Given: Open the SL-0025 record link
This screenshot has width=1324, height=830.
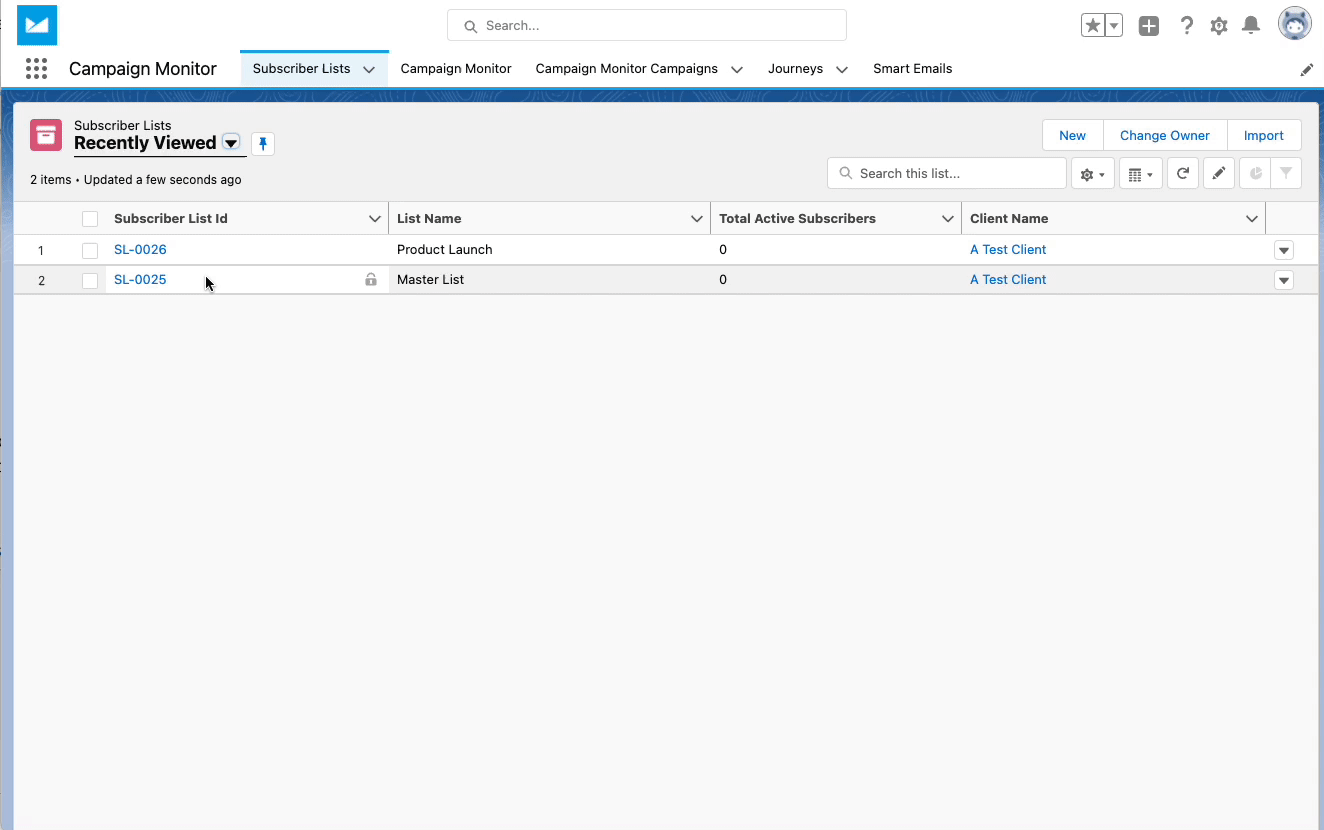Looking at the screenshot, I should point(140,280).
